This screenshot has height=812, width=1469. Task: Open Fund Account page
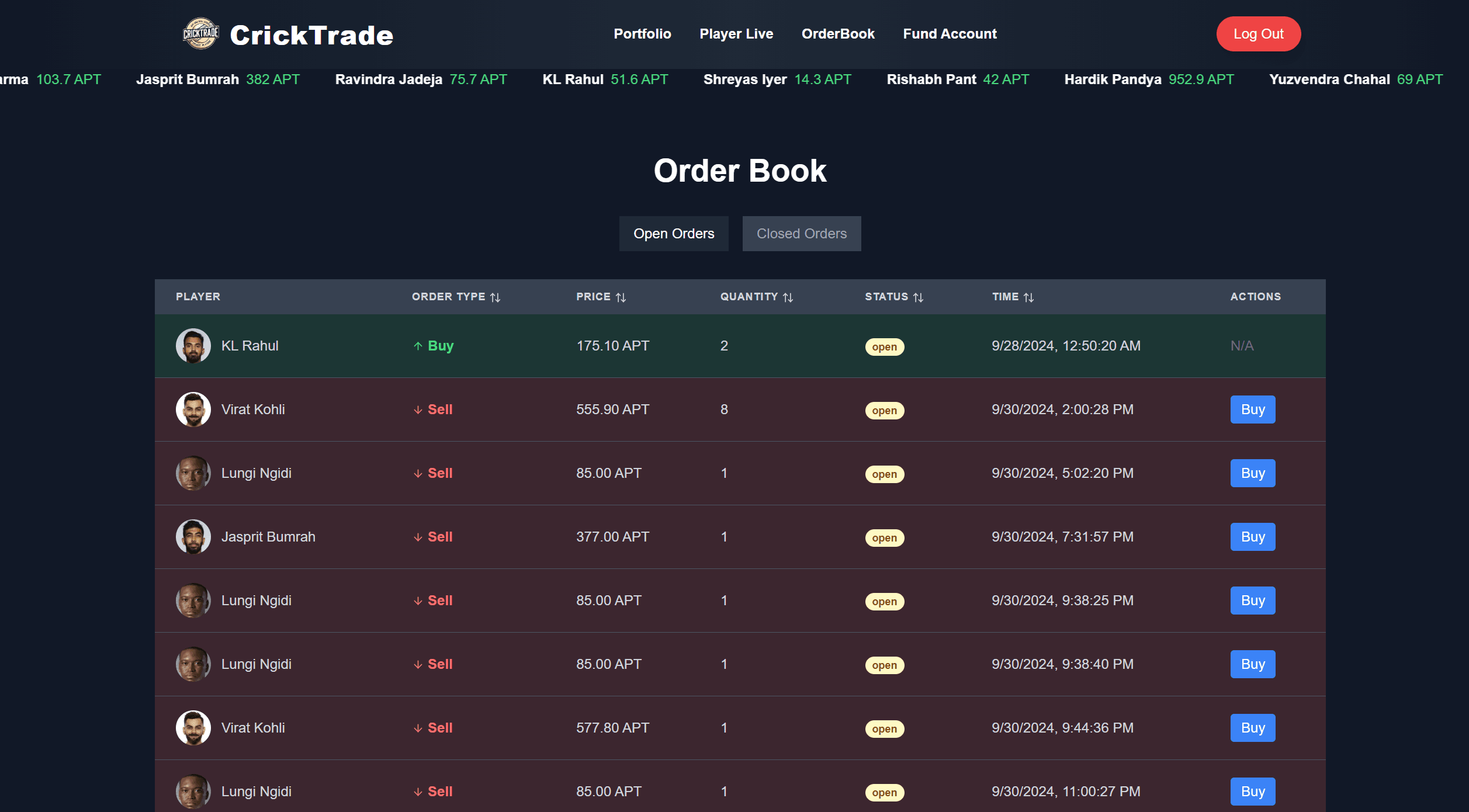tap(950, 34)
